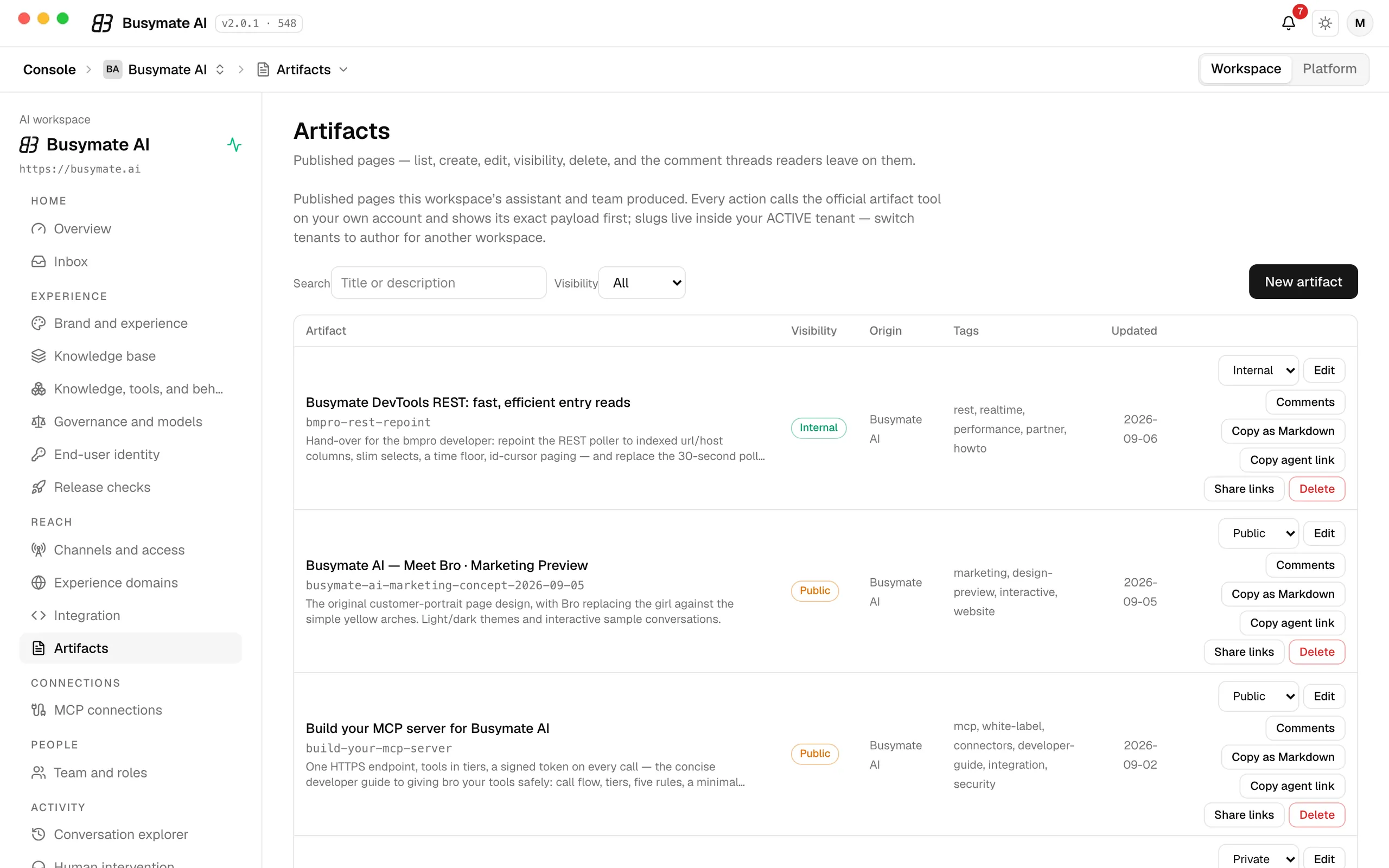Switch to the Workspace tab
Screen dimensions: 1389x868
(1246, 69)
